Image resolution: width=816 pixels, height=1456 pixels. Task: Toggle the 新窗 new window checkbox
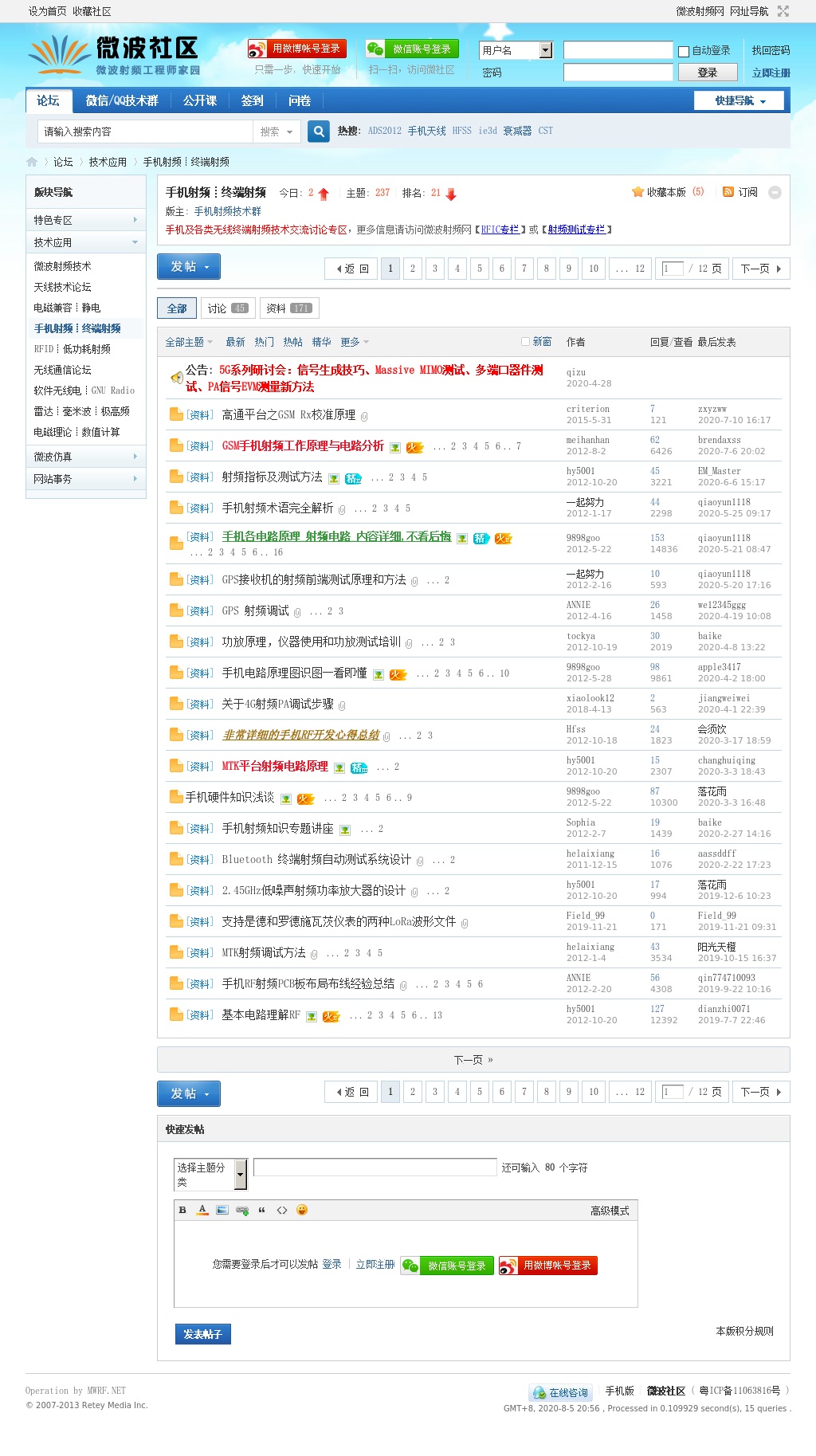click(525, 341)
